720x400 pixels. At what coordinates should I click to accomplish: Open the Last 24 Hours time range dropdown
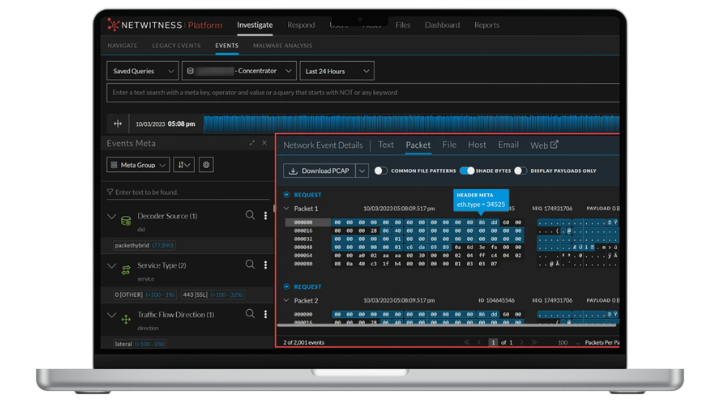(337, 71)
